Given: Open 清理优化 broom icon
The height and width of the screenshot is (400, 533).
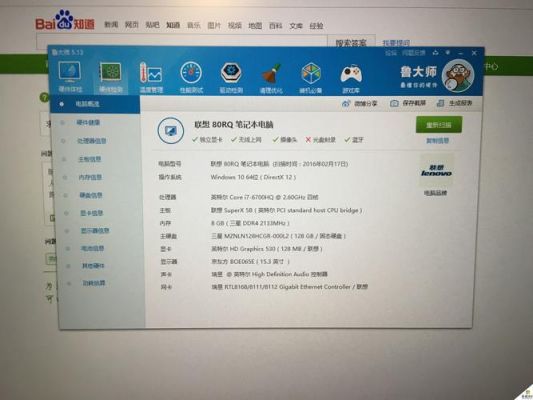Looking at the screenshot, I should pos(271,79).
